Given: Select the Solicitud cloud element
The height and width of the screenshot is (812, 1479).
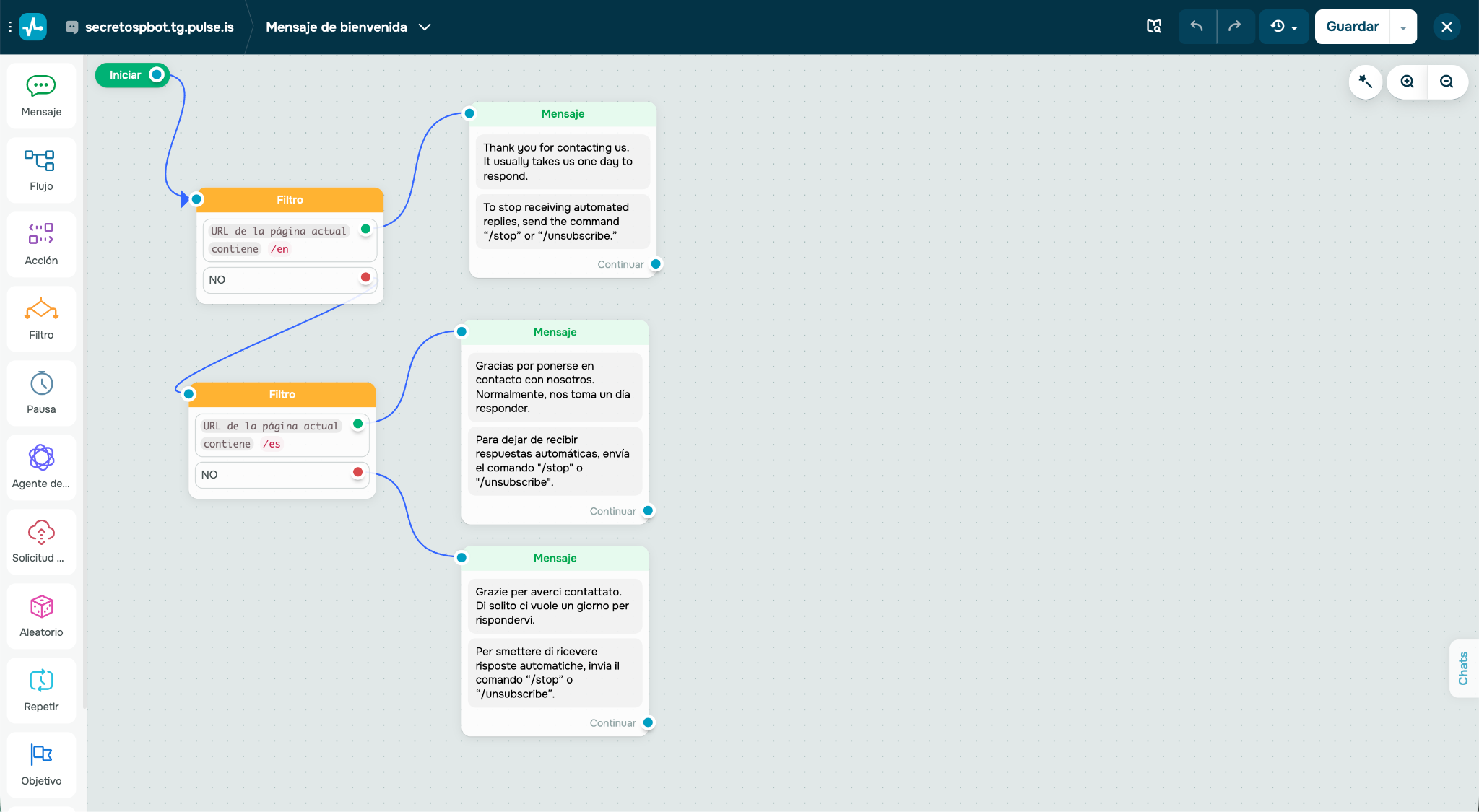Looking at the screenshot, I should 41,543.
